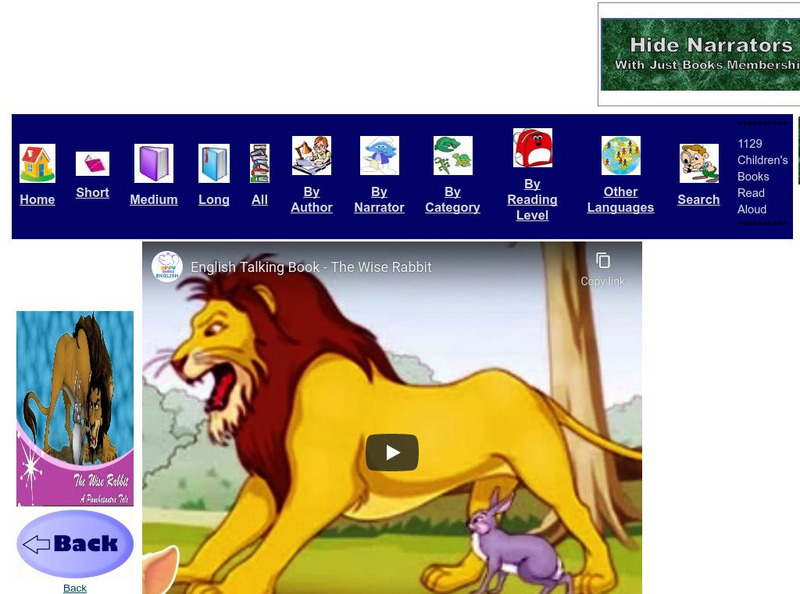This screenshot has height=594, width=800.
Task: Click the By Reading Level red book icon
Action: click(x=532, y=148)
